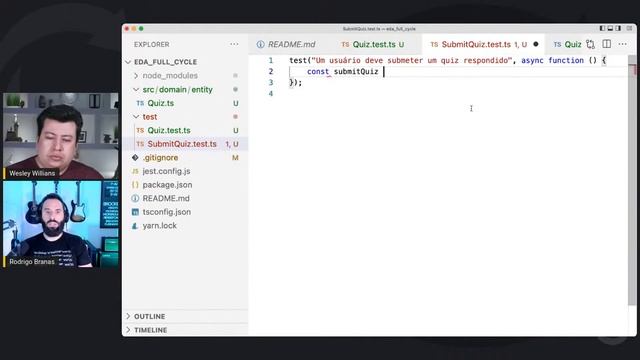
Task: Click the editor vertical scrollbar
Action: pyautogui.click(x=632, y=180)
